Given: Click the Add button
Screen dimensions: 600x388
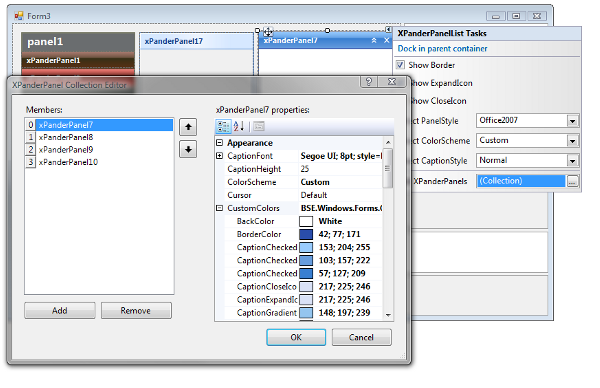Looking at the screenshot, I should pos(60,310).
